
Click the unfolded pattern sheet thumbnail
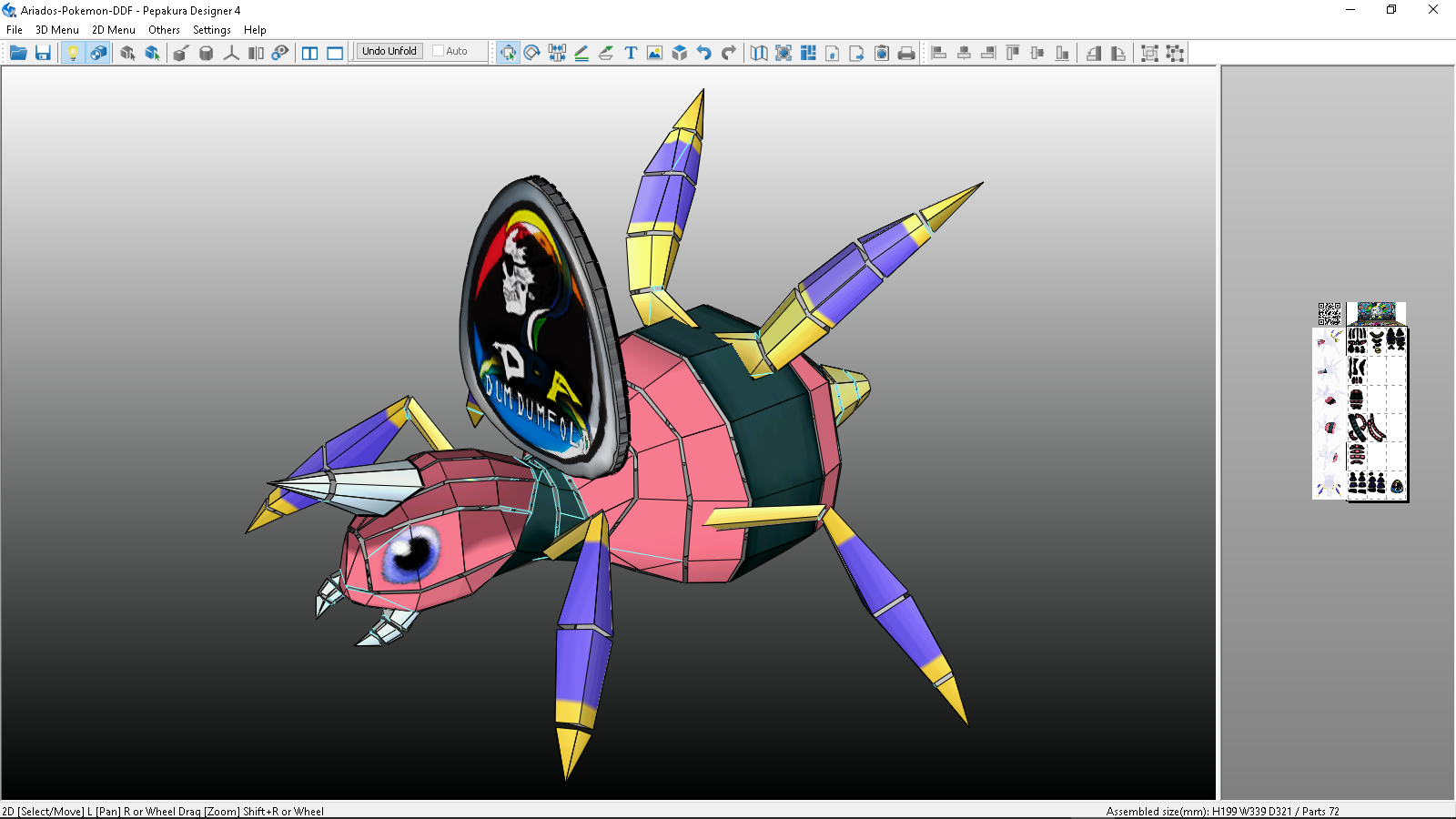(x=1360, y=401)
